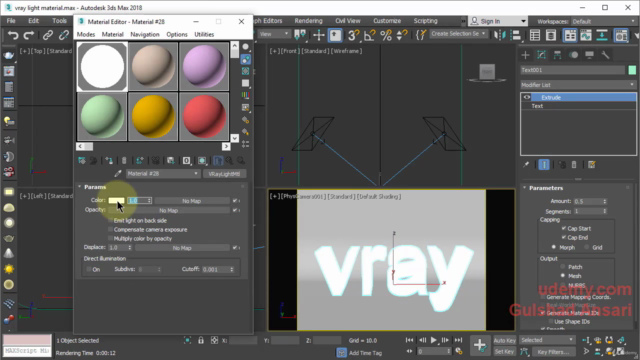The height and width of the screenshot is (360, 640).
Task: Open the Utilities wrench tab
Action: click(x=605, y=55)
